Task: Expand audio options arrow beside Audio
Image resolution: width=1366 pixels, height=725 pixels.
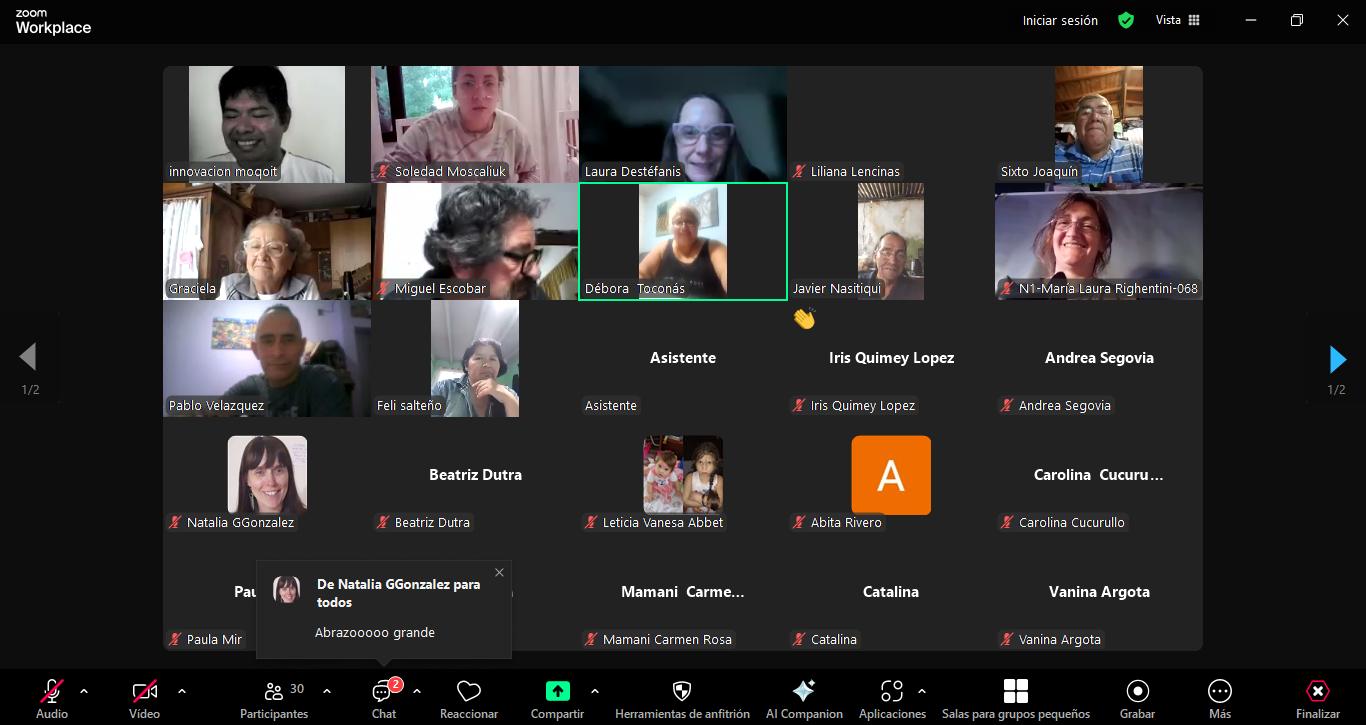Action: click(x=84, y=691)
